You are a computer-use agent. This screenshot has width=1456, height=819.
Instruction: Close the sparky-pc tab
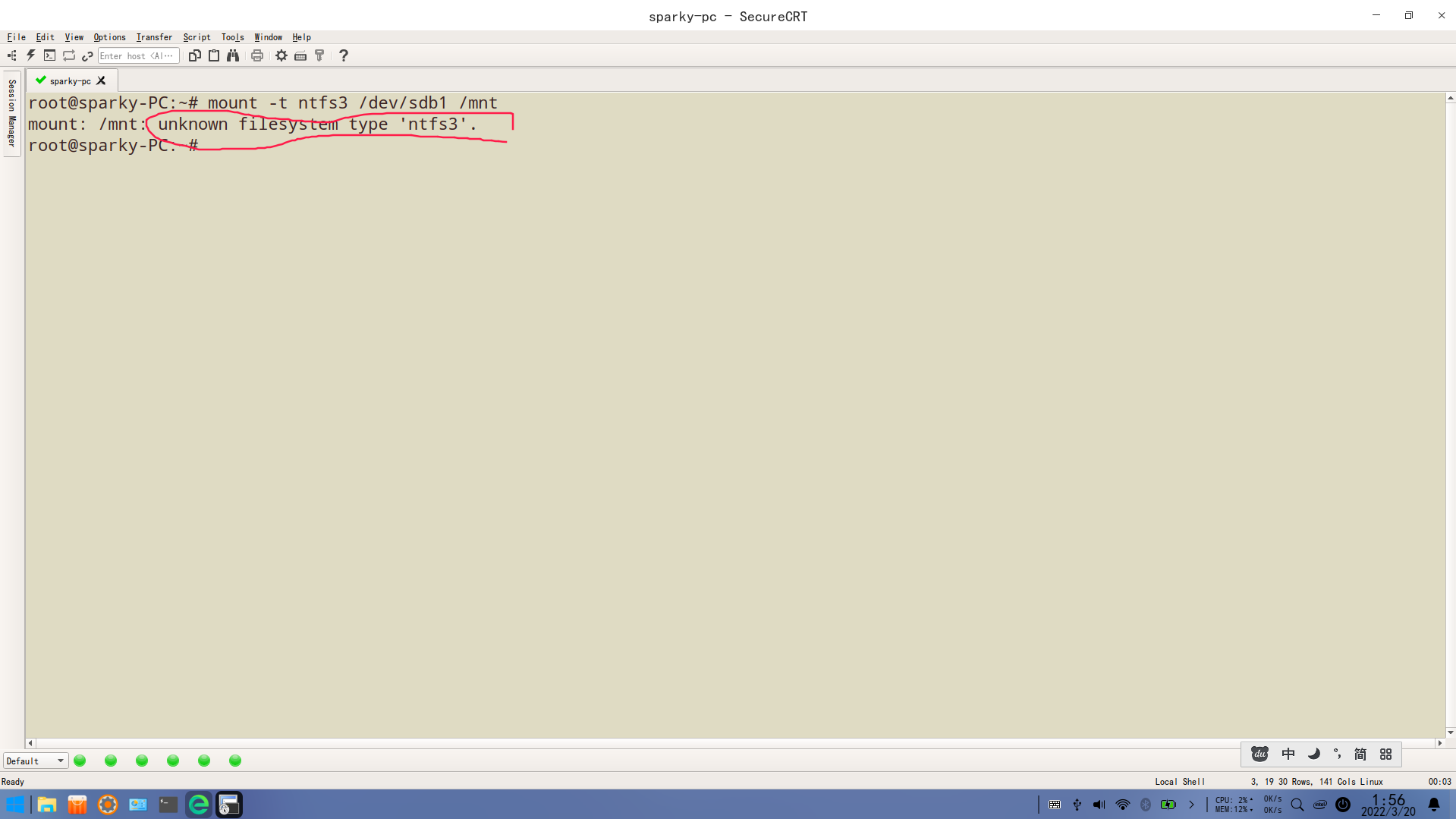(x=101, y=80)
